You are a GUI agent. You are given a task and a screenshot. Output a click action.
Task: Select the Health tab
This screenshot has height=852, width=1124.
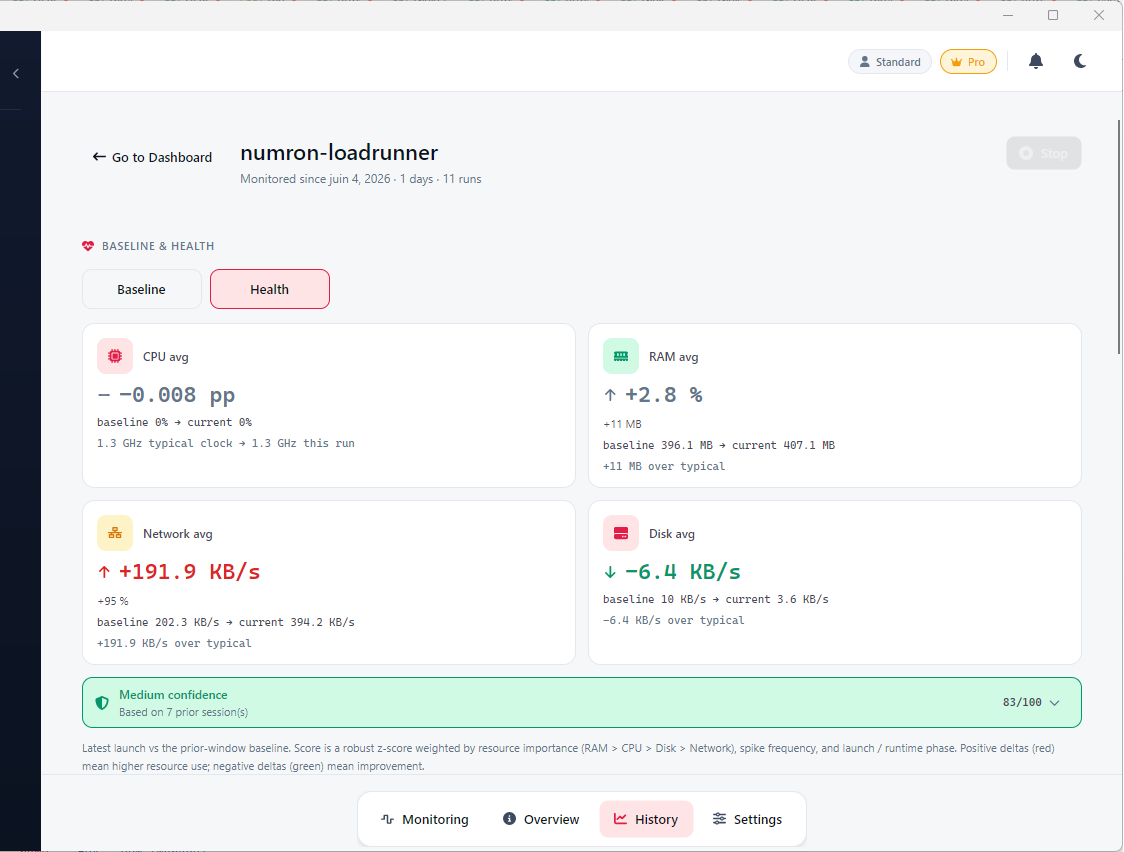pyautogui.click(x=270, y=289)
